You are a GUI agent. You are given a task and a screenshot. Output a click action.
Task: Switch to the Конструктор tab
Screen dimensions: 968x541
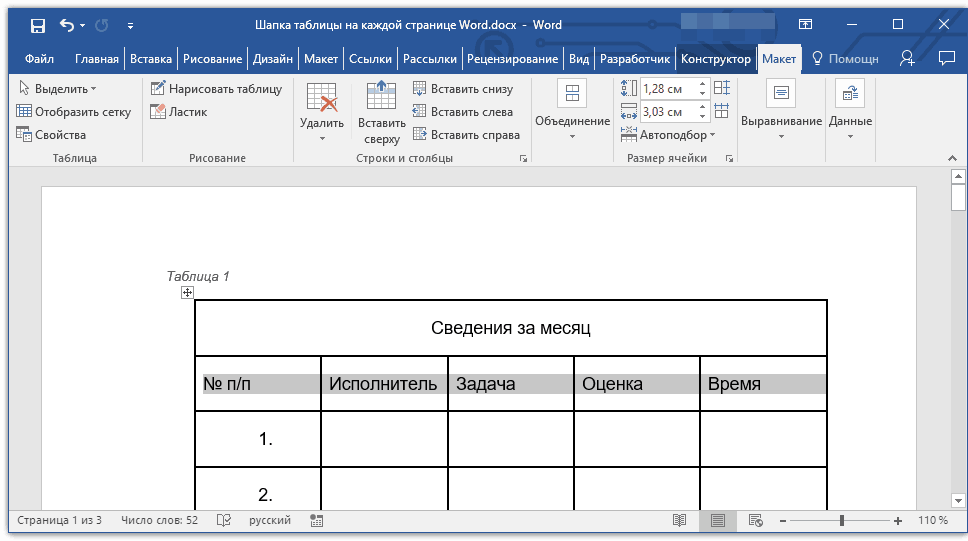715,59
